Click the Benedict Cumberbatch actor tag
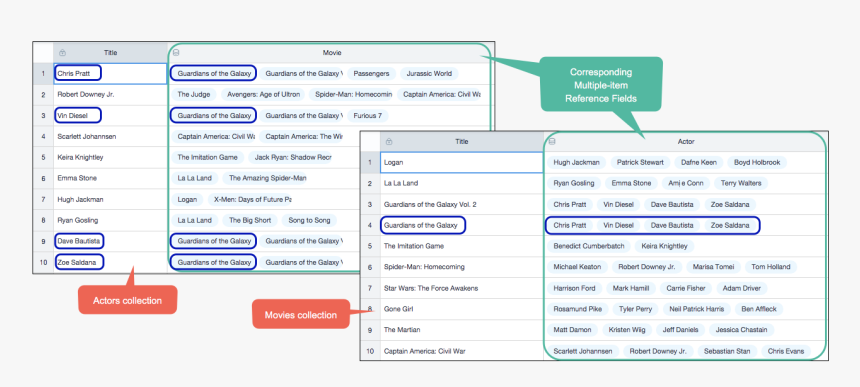Image resolution: width=860 pixels, height=387 pixels. pos(589,246)
